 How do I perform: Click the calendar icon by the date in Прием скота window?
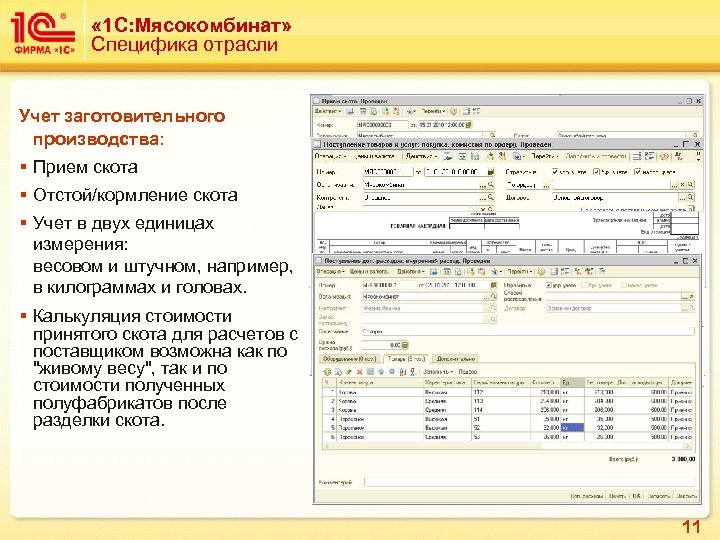click(469, 124)
